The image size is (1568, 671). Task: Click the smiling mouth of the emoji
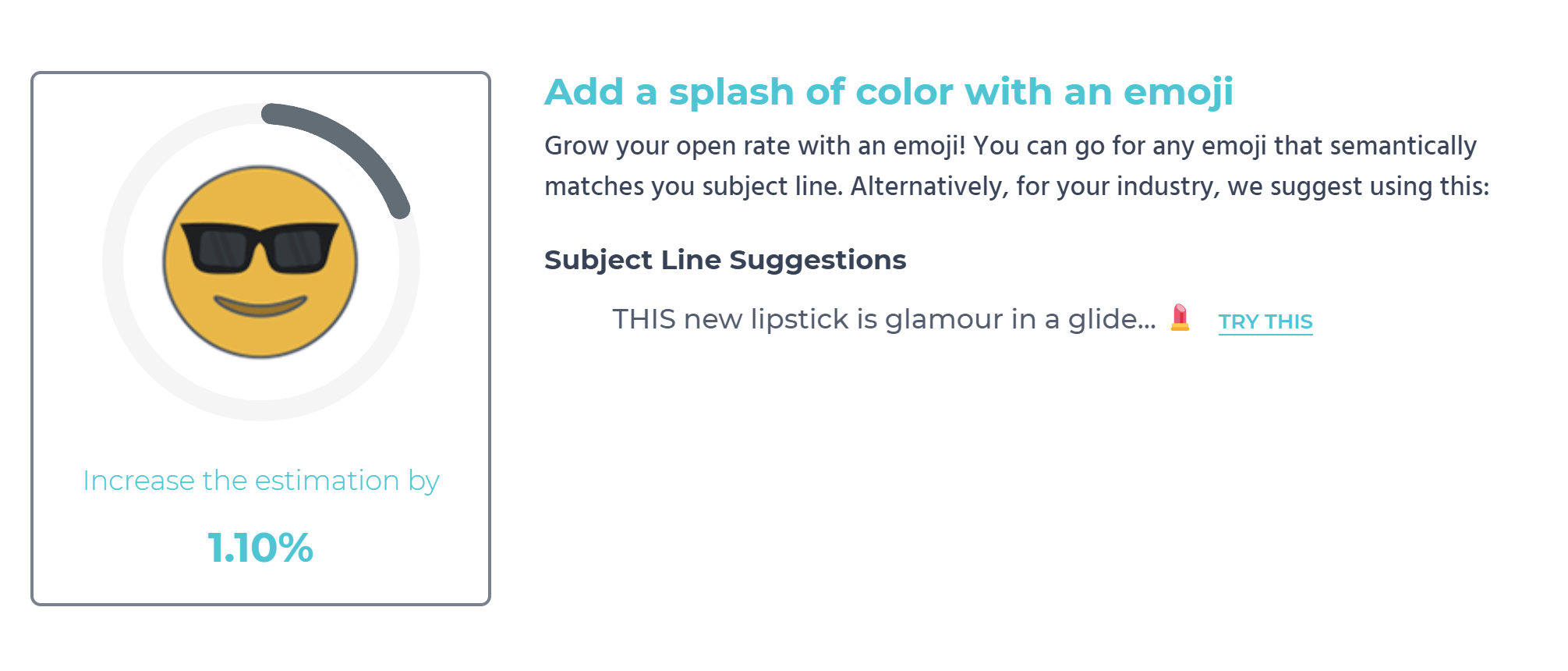coord(261,300)
